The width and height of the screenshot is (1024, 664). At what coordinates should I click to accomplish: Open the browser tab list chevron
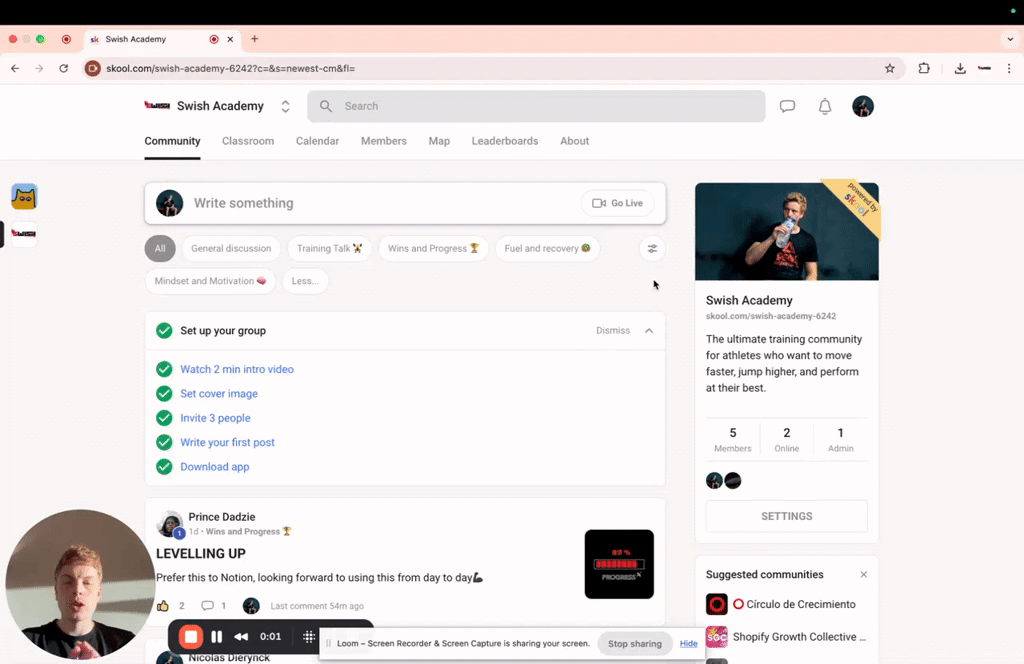coord(1010,39)
